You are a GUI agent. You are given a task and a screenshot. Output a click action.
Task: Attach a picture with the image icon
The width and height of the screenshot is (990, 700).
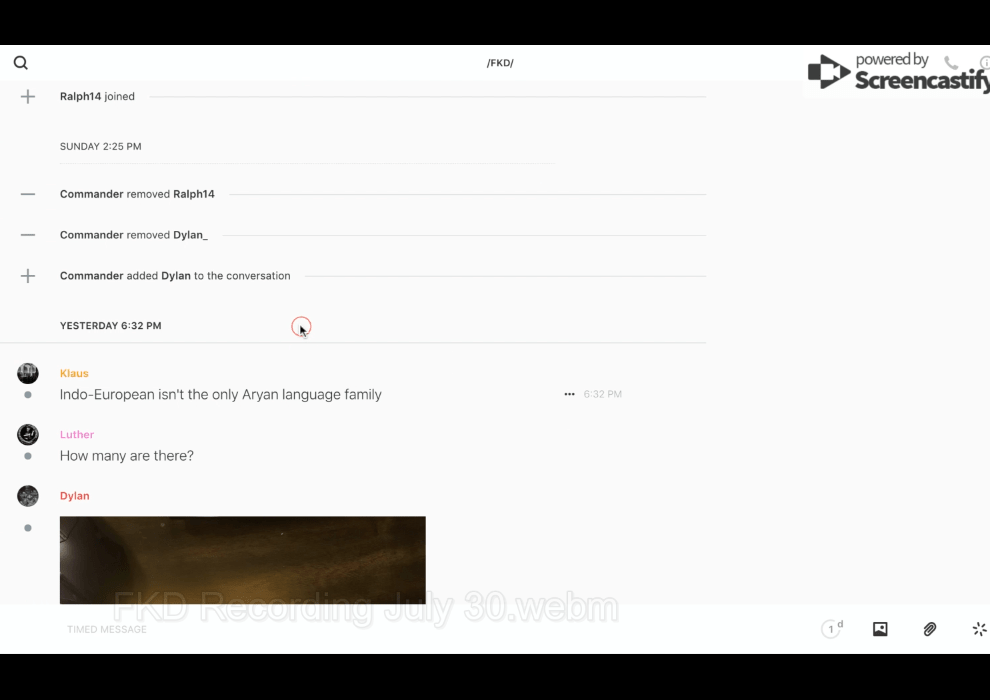(x=880, y=629)
